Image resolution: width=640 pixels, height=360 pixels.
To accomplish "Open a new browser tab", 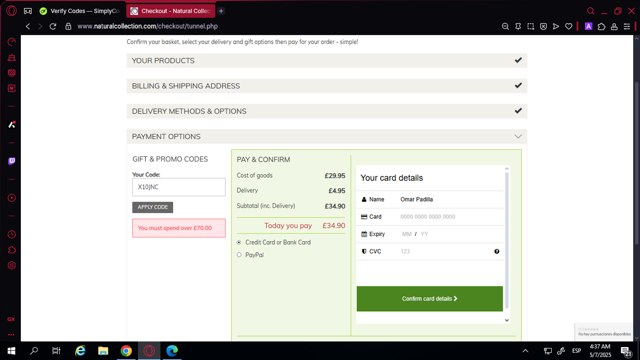I will [x=221, y=11].
